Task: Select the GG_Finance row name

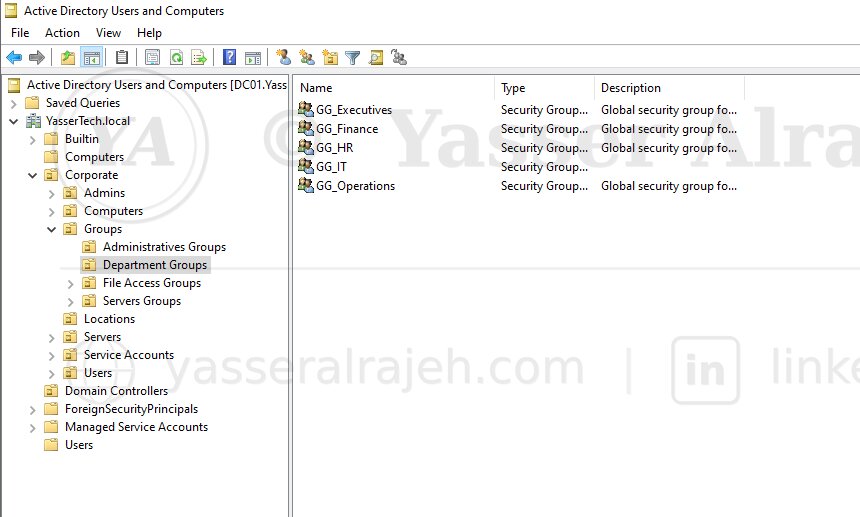Action: point(347,129)
